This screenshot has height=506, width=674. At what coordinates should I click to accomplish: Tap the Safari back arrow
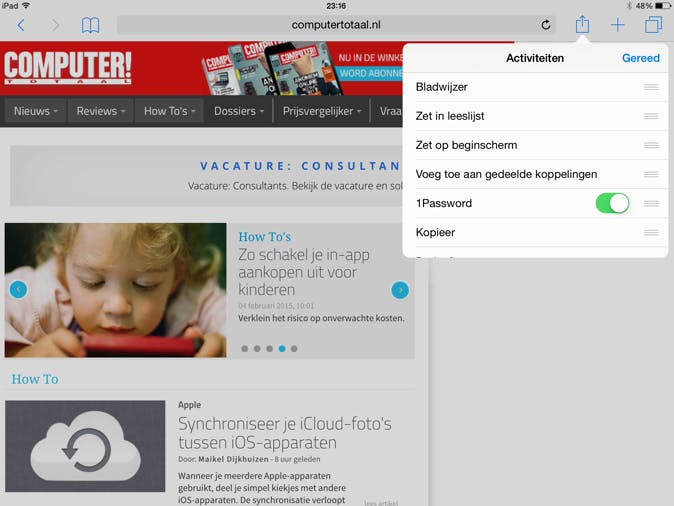tap(21, 25)
